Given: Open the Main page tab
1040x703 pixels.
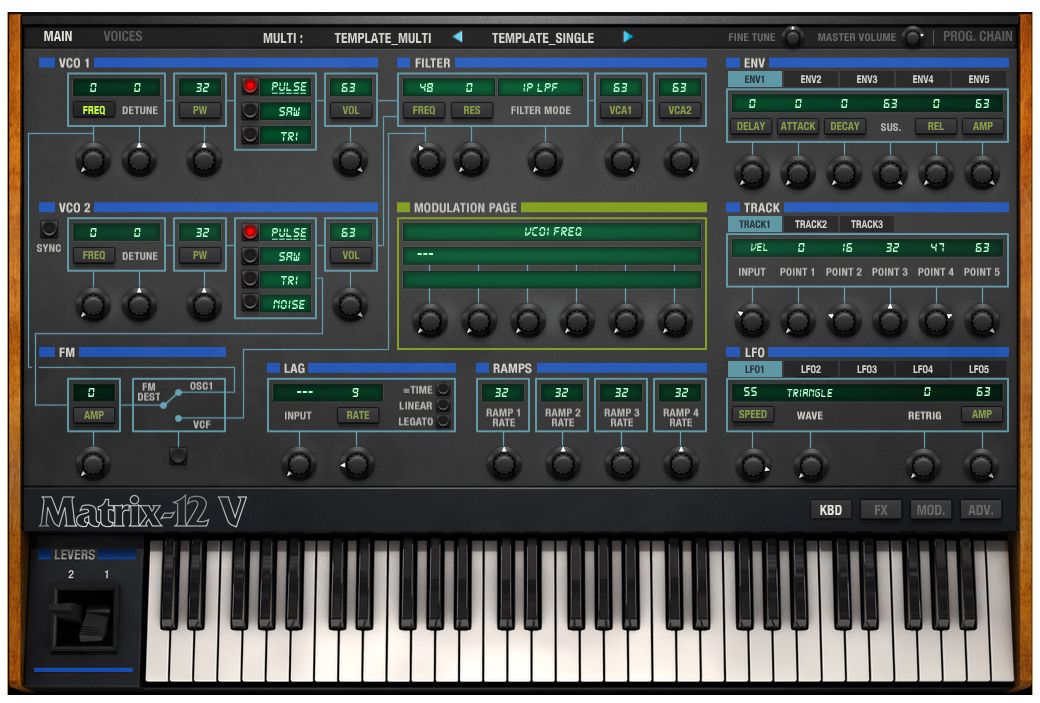Looking at the screenshot, I should [x=58, y=36].
